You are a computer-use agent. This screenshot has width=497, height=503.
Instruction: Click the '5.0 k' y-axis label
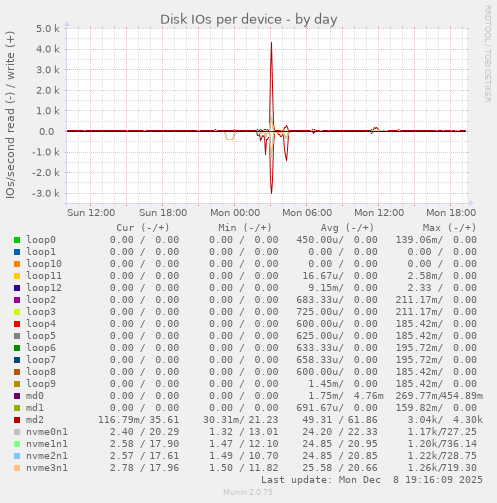tap(48, 29)
